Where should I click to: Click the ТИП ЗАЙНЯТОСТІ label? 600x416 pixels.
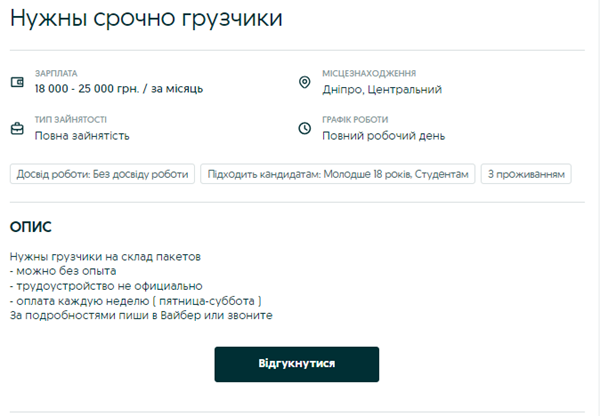(x=70, y=120)
